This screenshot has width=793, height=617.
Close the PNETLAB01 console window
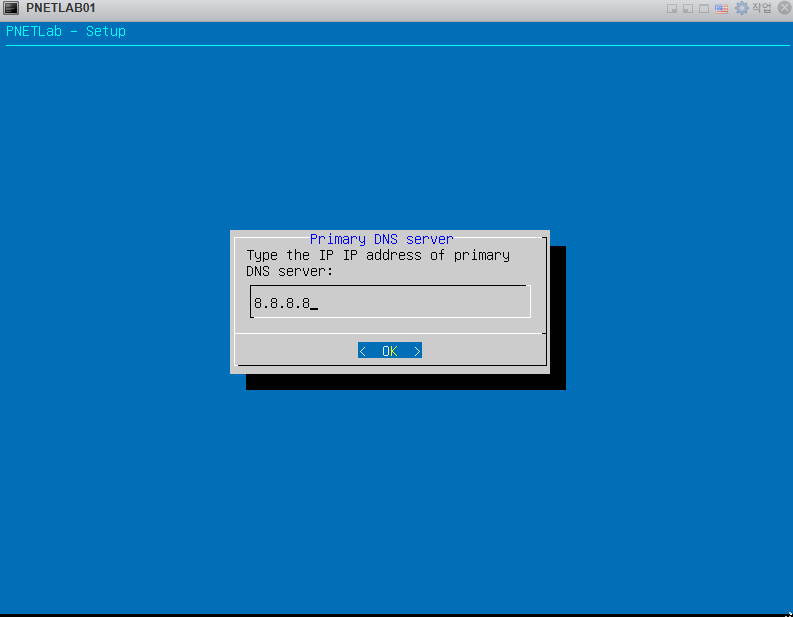tap(784, 8)
